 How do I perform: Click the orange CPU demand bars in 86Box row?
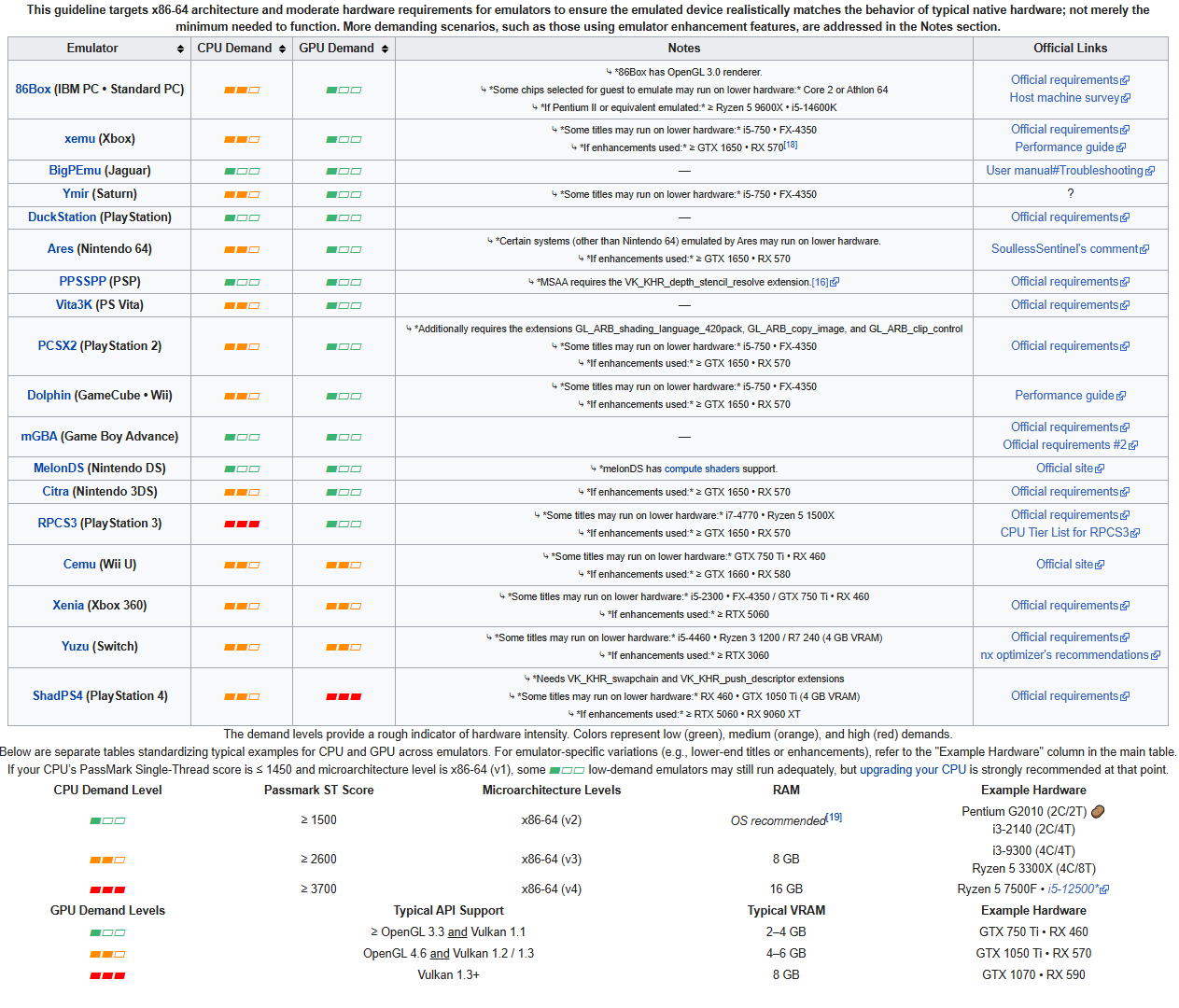pyautogui.click(x=242, y=90)
